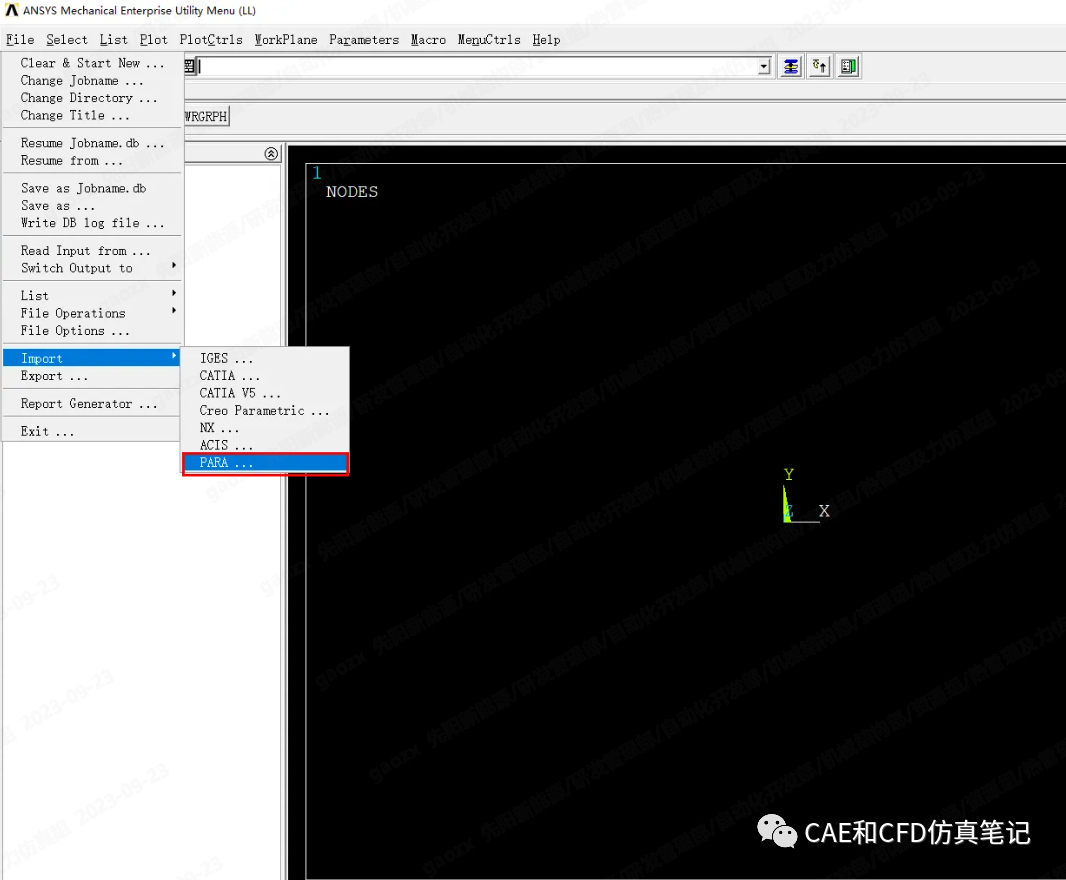This screenshot has height=880, width=1066.
Task: Expand the File Operations submenu
Action: [92, 314]
